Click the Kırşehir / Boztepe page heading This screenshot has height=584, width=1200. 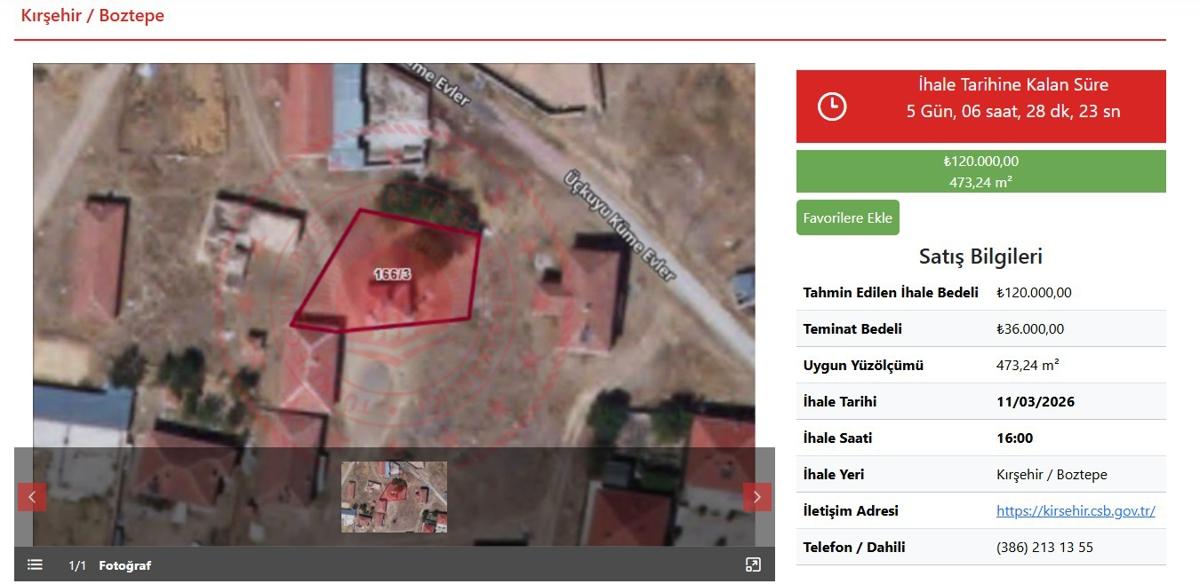point(93,16)
